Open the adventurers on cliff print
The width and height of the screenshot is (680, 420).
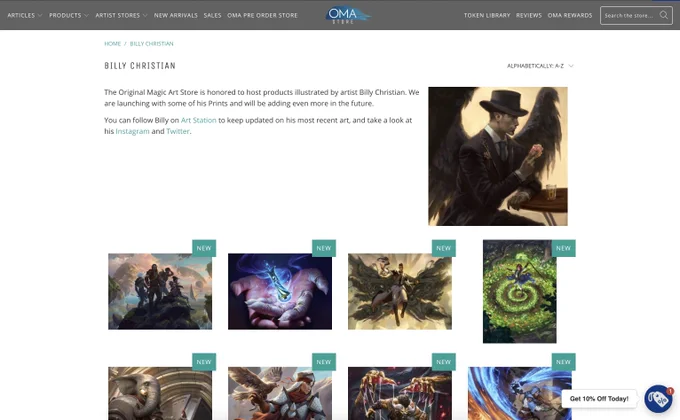[160, 292]
